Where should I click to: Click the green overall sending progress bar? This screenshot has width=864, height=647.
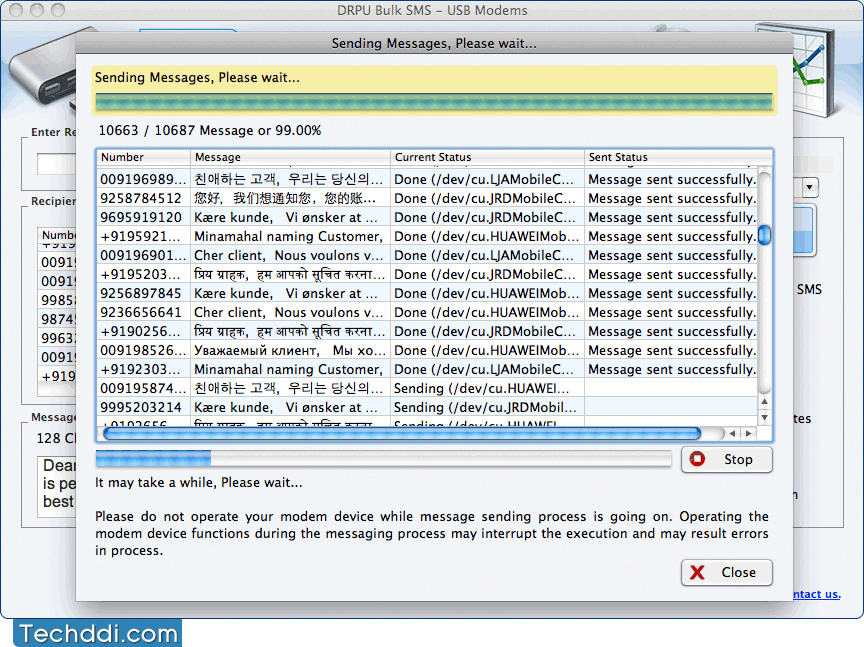(434, 102)
